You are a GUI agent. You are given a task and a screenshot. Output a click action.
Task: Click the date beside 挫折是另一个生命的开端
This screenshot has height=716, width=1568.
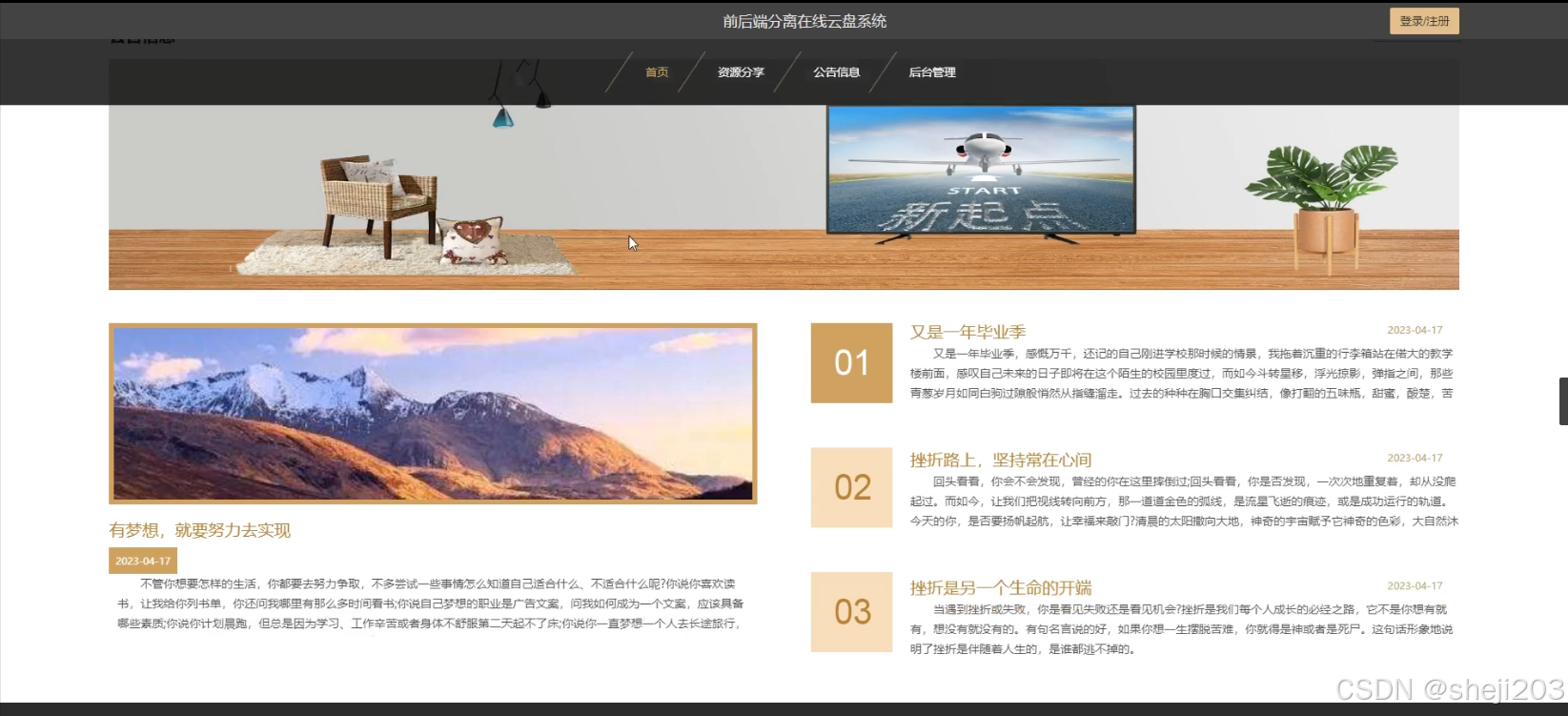pos(1415,585)
